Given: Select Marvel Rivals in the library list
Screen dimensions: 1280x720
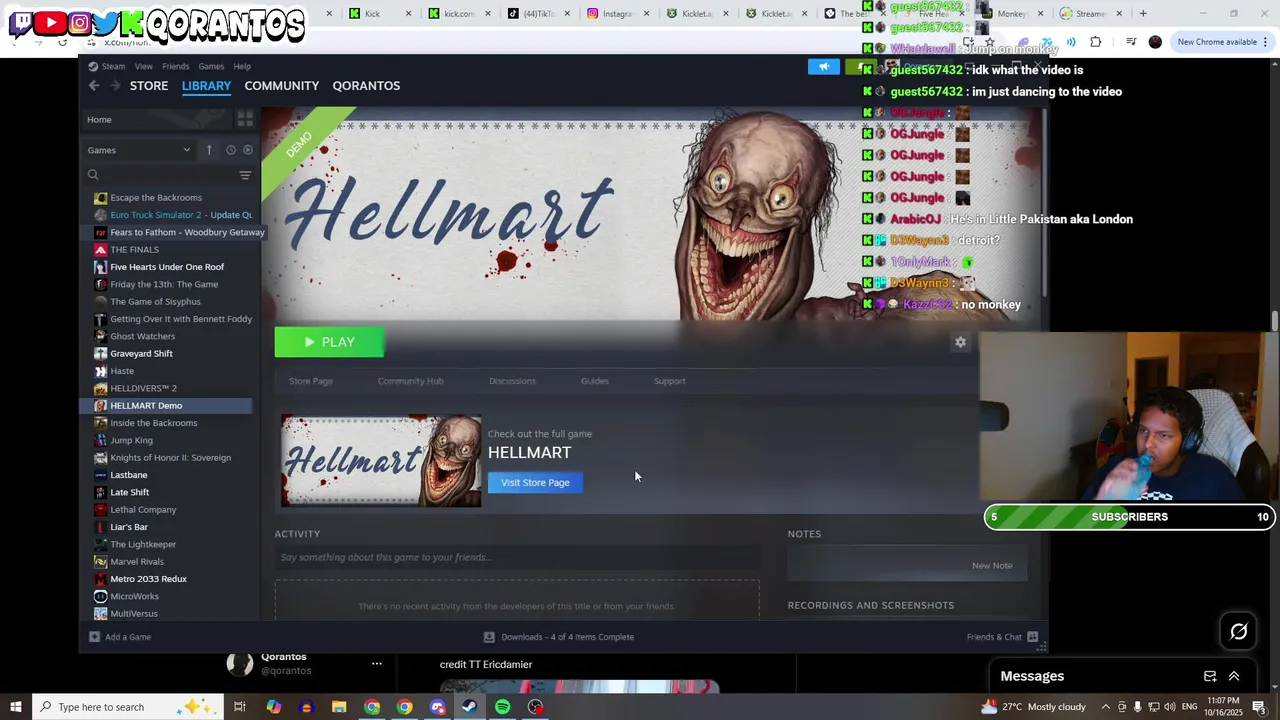Looking at the screenshot, I should [x=137, y=562].
